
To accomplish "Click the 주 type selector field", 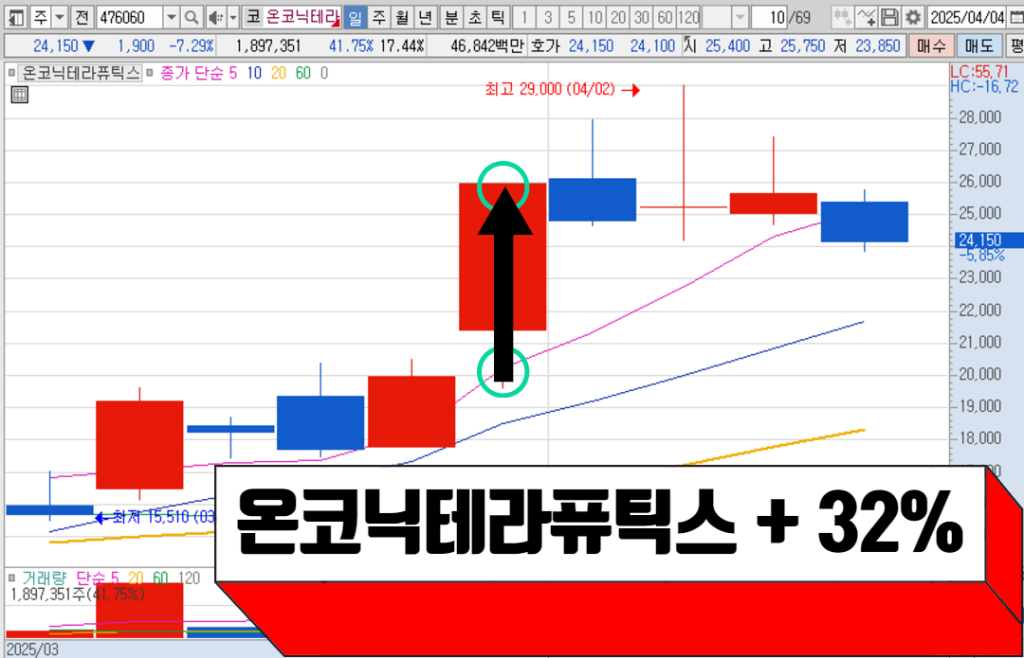I will point(40,18).
